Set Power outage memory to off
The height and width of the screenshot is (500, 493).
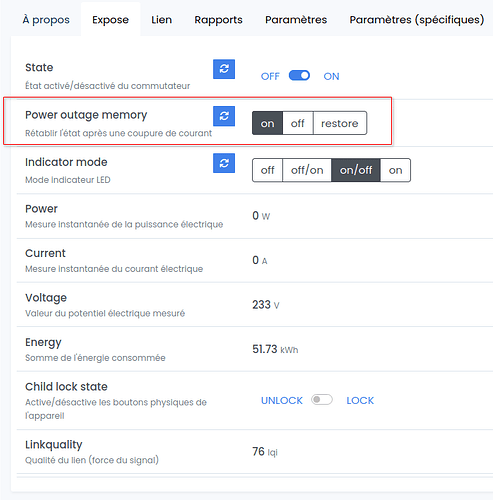(298, 123)
